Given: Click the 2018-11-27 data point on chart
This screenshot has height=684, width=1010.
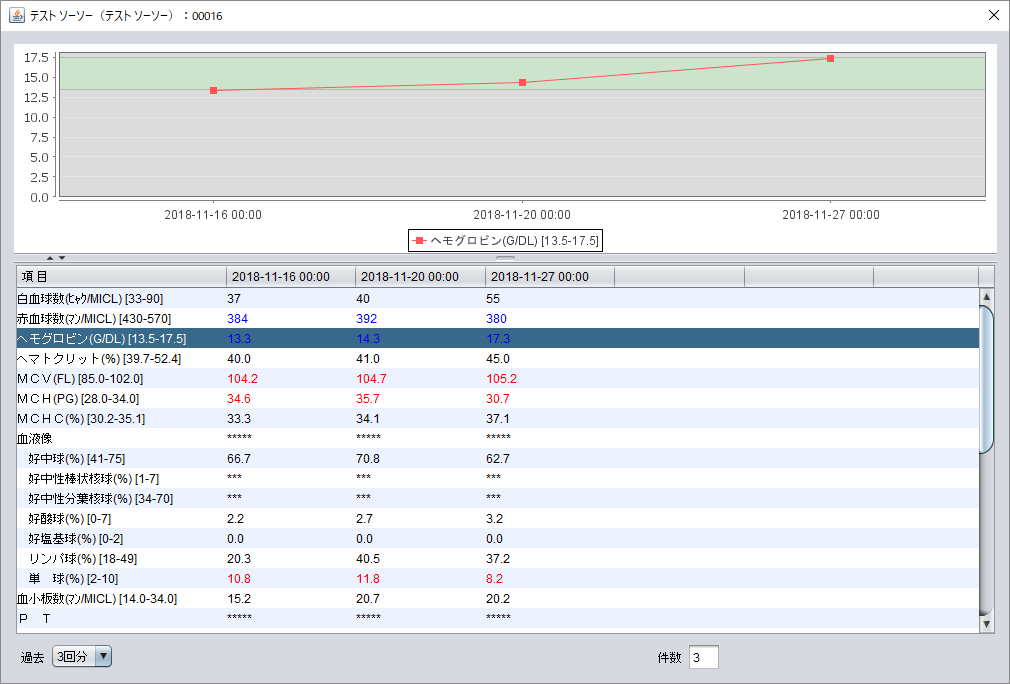Looking at the screenshot, I should tap(830, 58).
